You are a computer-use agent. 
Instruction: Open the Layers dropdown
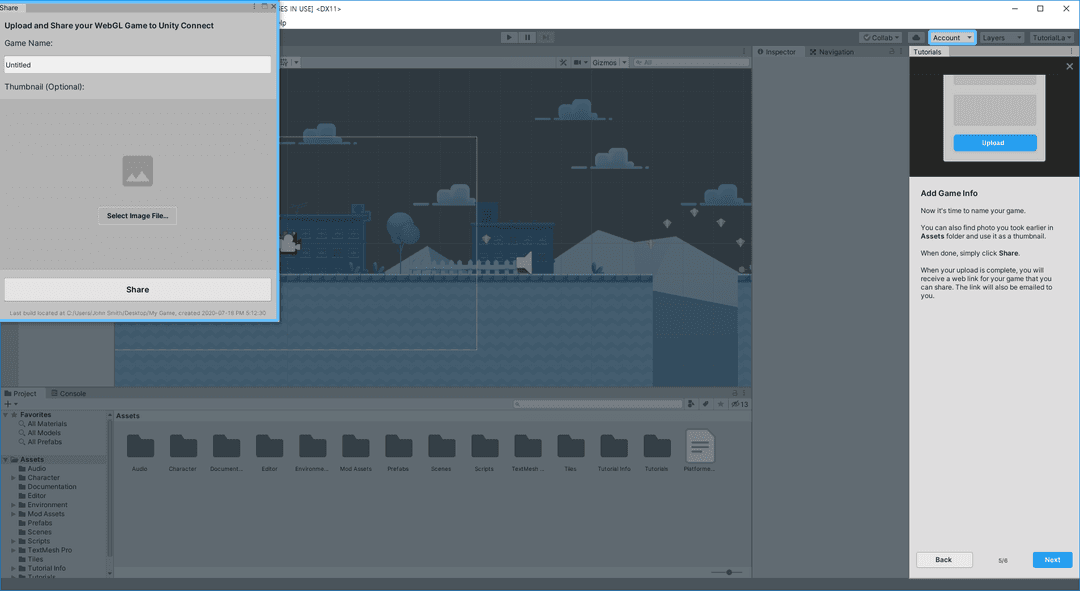point(1001,38)
